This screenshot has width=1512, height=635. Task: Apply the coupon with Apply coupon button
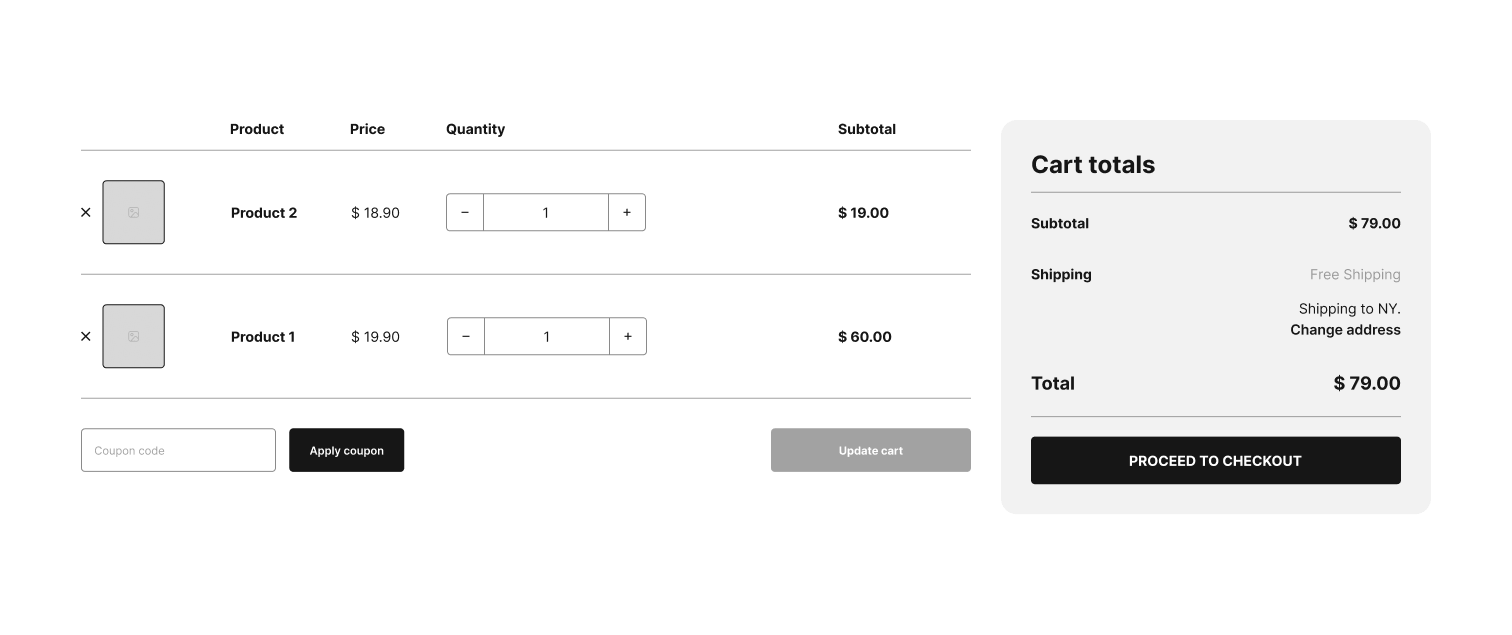(x=347, y=450)
